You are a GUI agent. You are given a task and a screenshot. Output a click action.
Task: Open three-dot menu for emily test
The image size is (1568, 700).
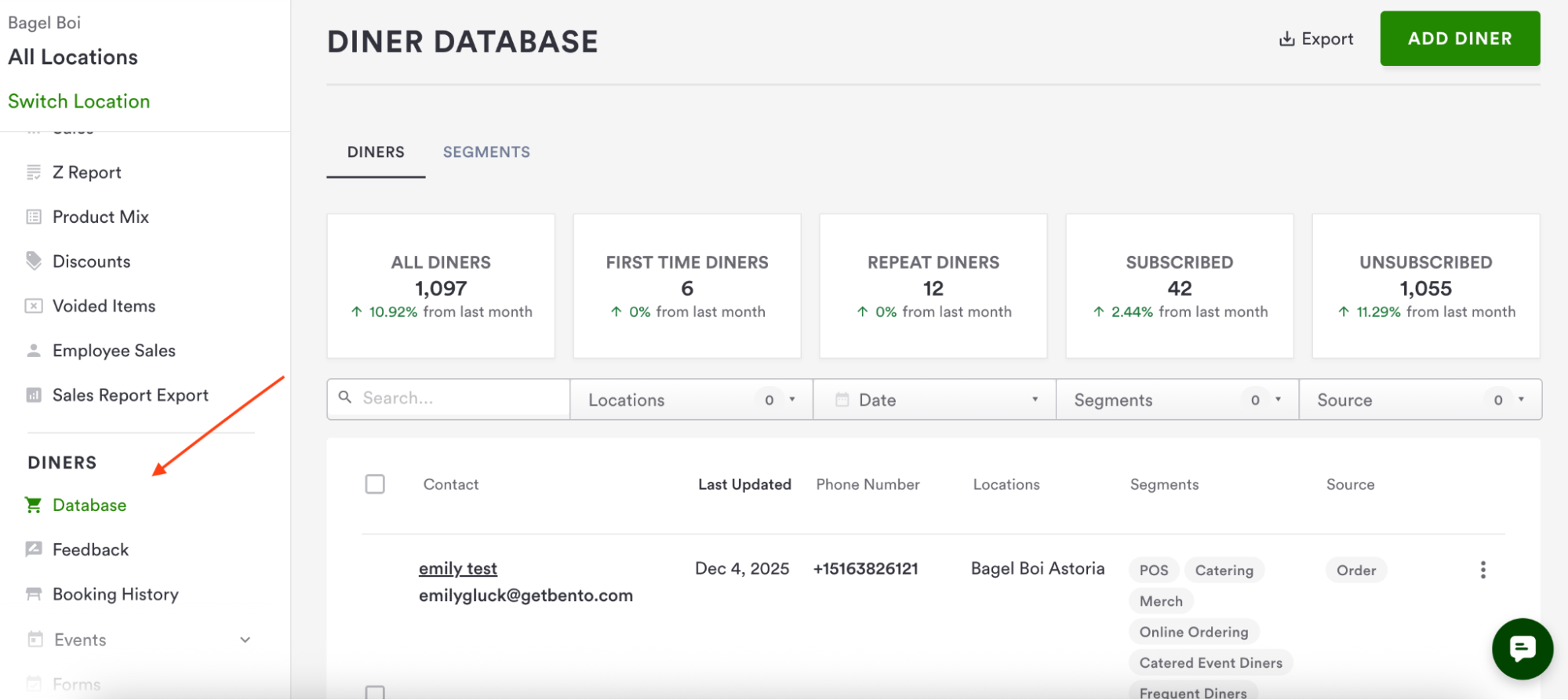click(x=1483, y=570)
